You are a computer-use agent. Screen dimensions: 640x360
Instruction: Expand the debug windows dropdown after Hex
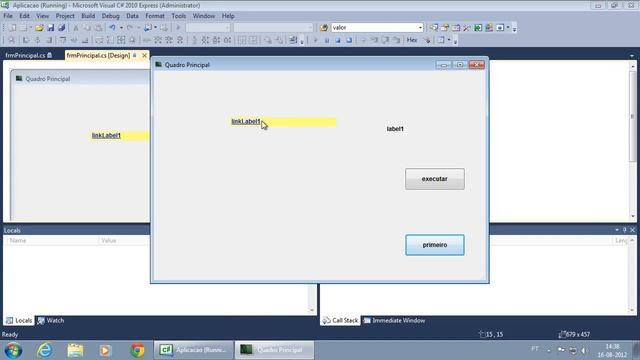click(x=449, y=40)
